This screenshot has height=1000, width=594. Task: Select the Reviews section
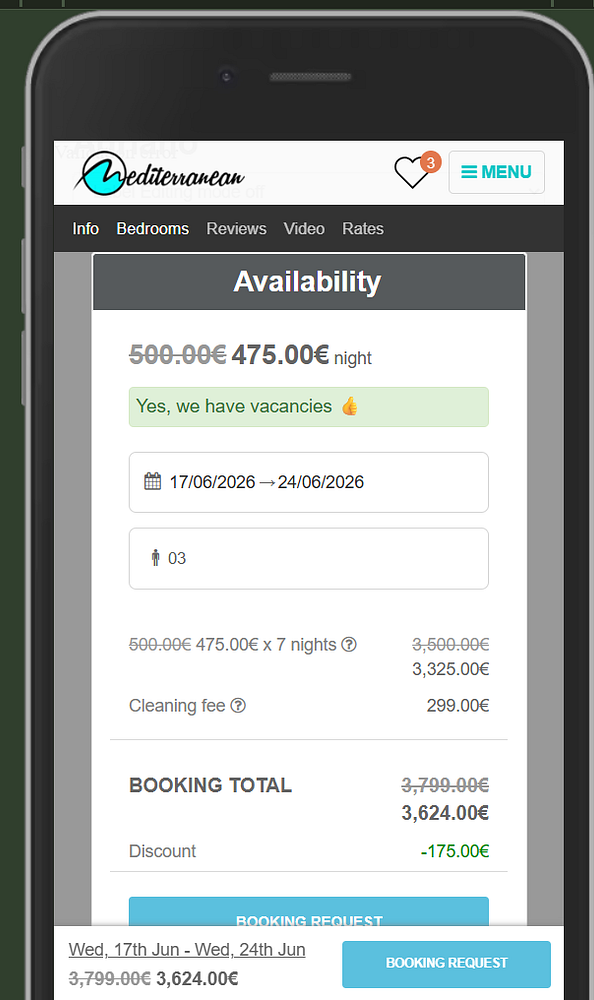pyautogui.click(x=236, y=229)
